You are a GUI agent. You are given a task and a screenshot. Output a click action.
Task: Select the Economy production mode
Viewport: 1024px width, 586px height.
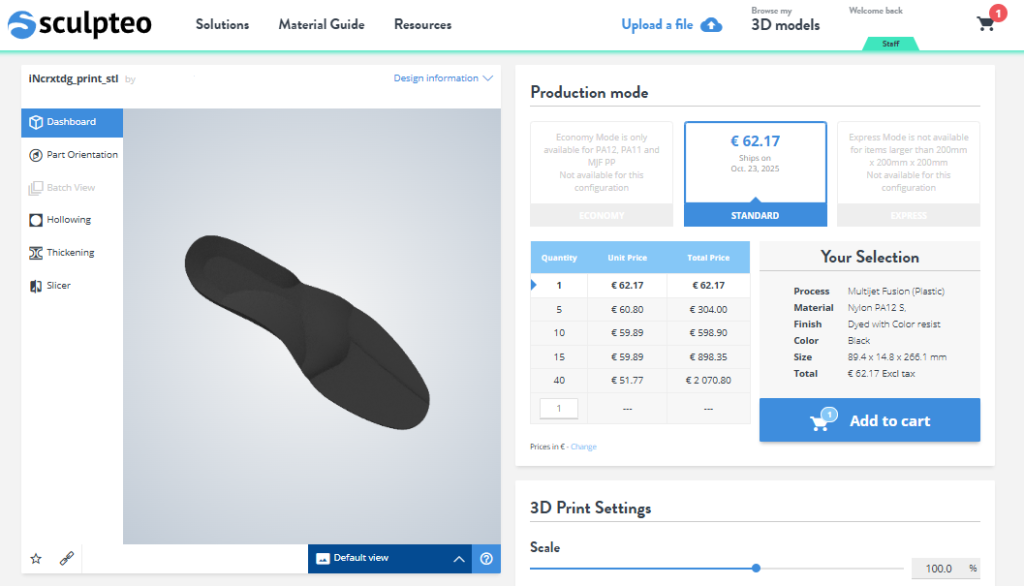[601, 174]
